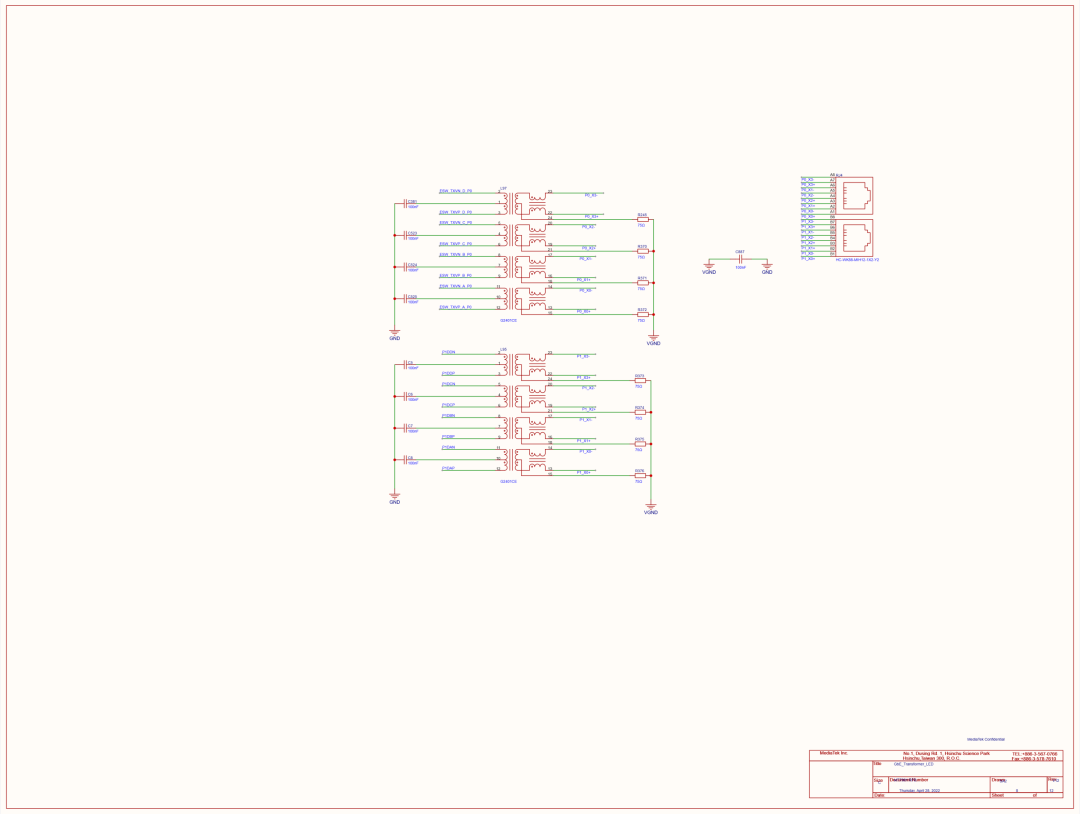Select resistor R372 symbol
This screenshot has width=1080, height=814.
pyautogui.click(x=642, y=314)
